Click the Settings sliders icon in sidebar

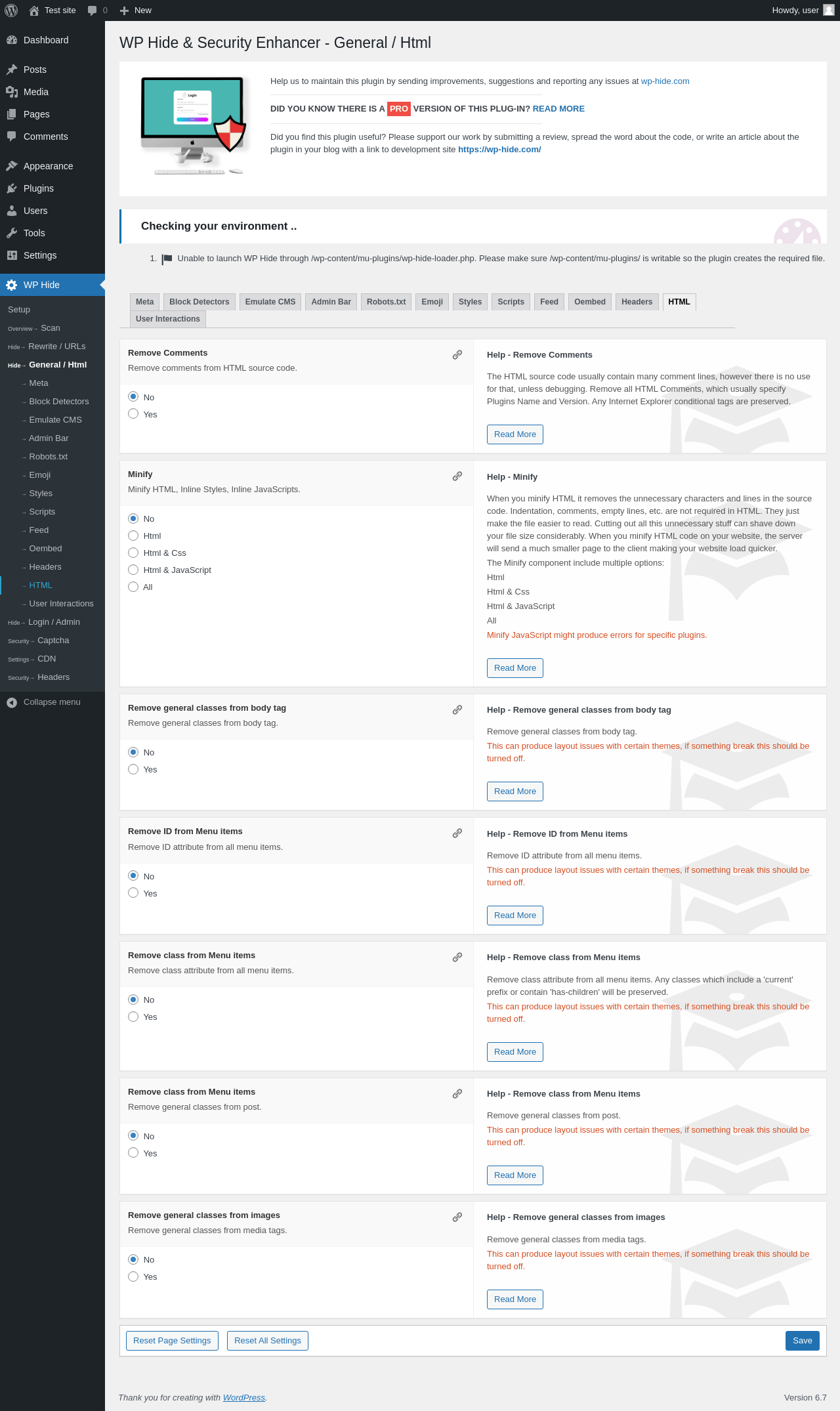click(12, 255)
